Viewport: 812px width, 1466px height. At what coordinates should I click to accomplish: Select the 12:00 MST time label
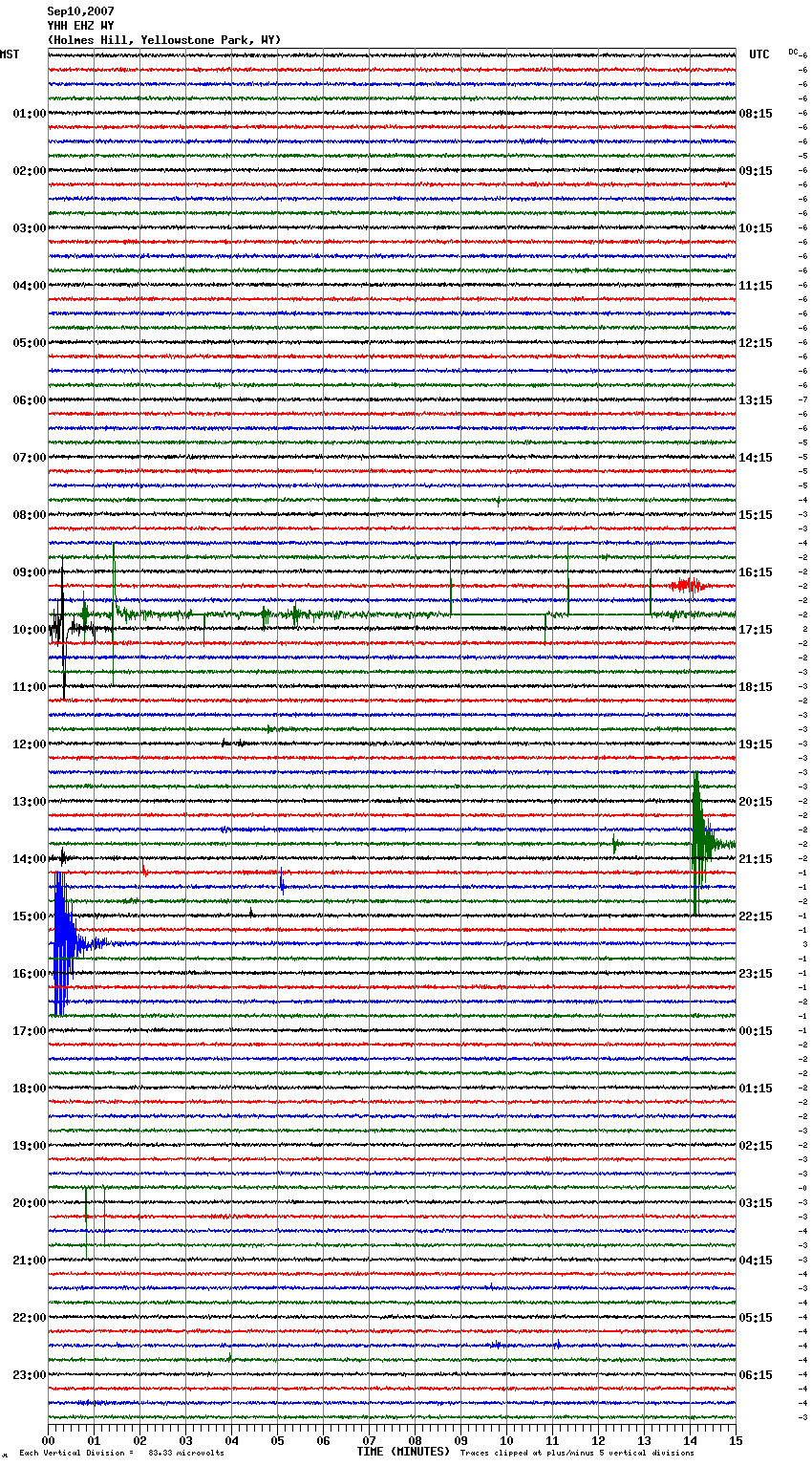pos(29,744)
